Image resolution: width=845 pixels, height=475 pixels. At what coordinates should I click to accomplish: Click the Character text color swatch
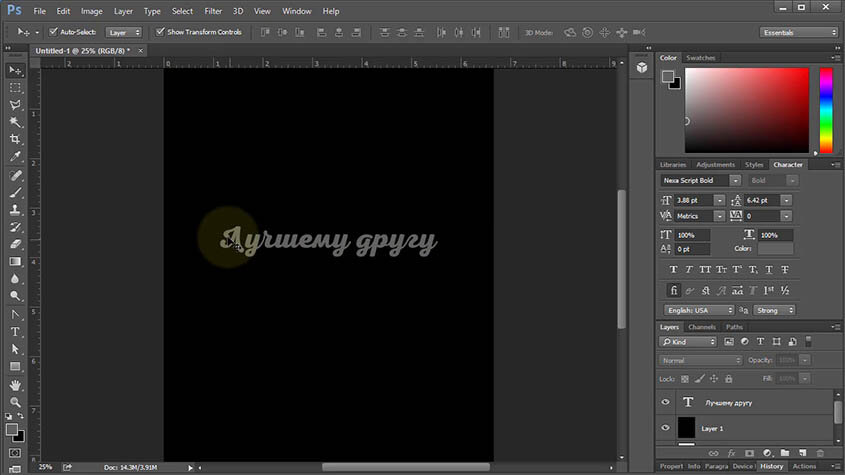[x=775, y=249]
